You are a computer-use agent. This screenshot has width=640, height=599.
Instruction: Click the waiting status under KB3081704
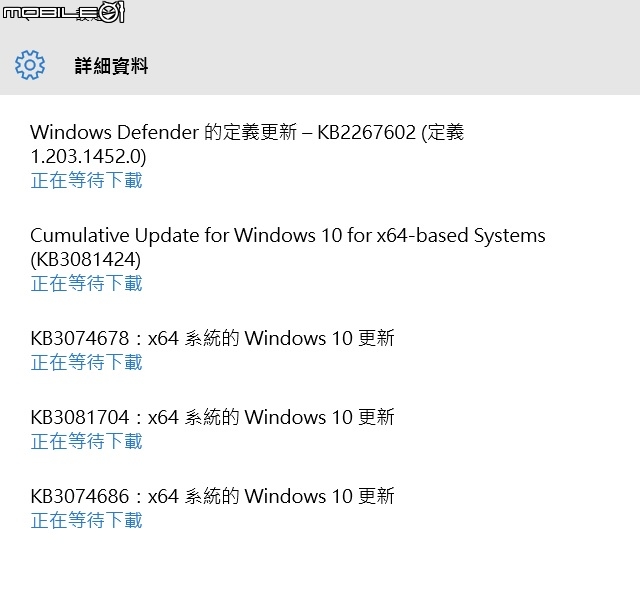click(87, 441)
